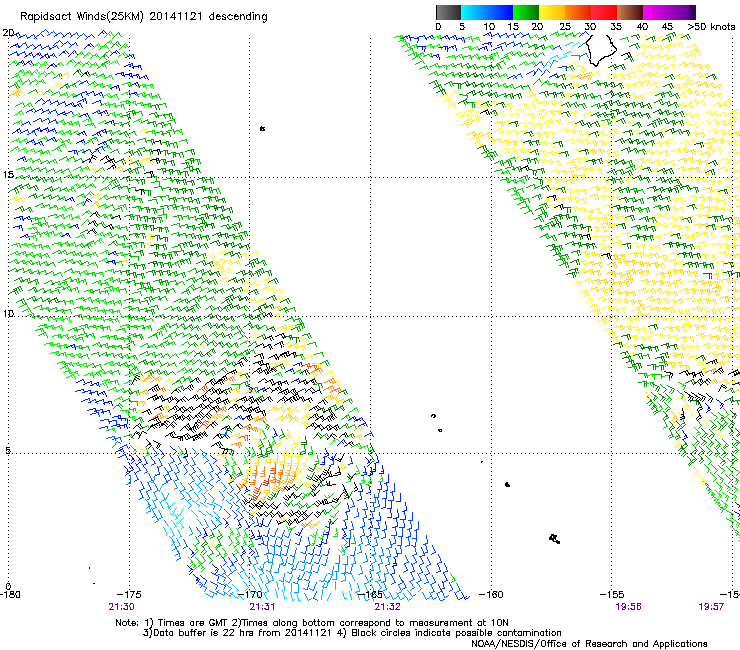Click the brown 35-40 knots legend swatch
740x650 pixels.
(x=630, y=12)
